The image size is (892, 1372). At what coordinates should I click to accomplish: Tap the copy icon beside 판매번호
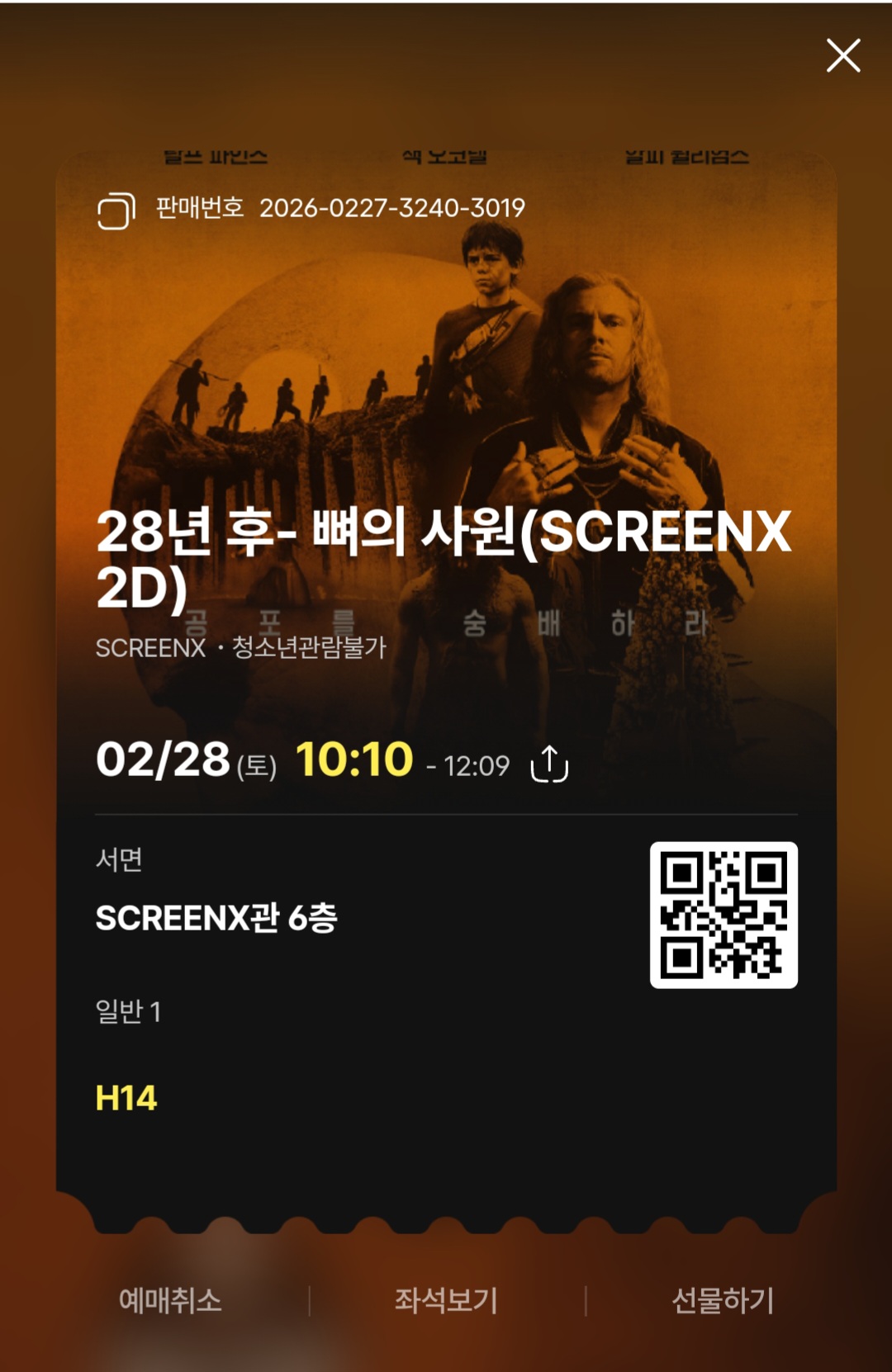[x=116, y=211]
